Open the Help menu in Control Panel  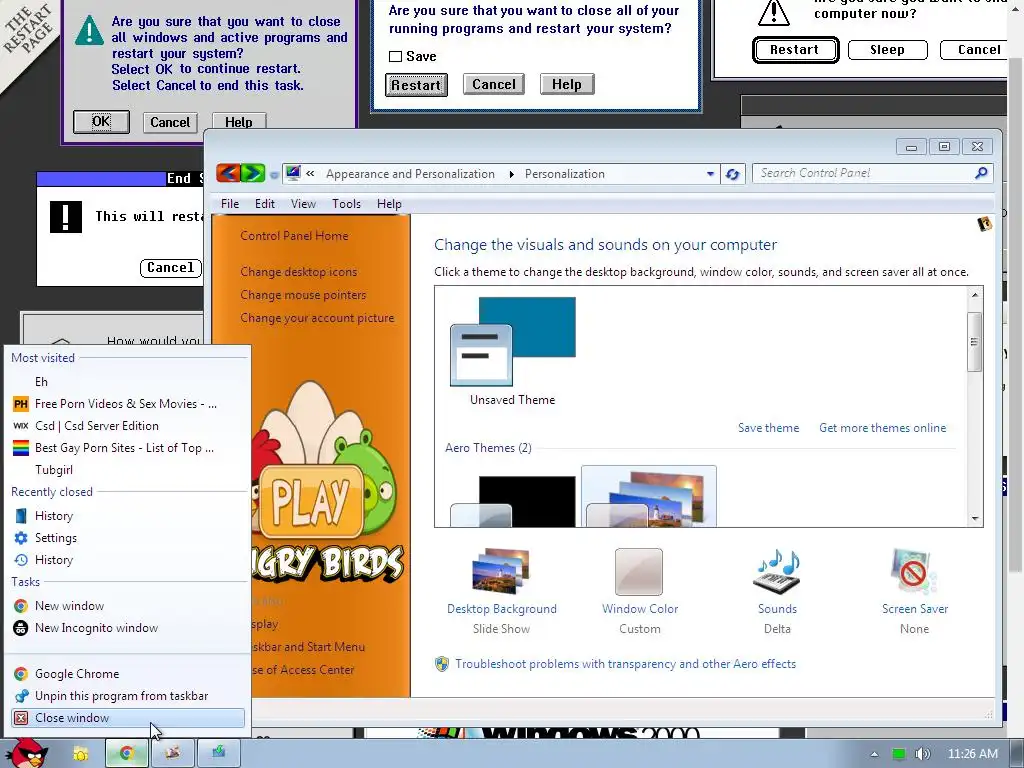point(389,204)
